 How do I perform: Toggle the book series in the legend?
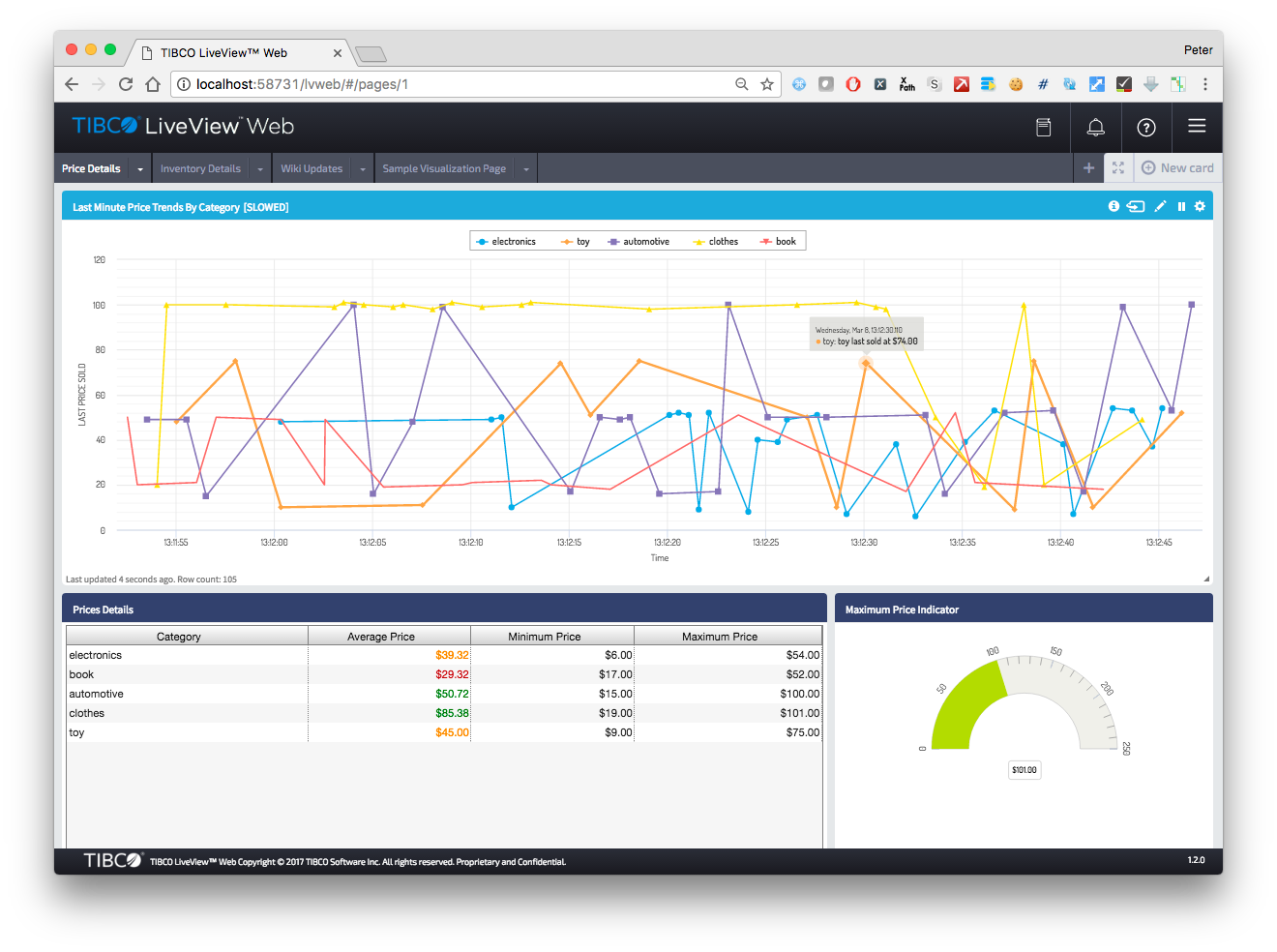click(779, 242)
